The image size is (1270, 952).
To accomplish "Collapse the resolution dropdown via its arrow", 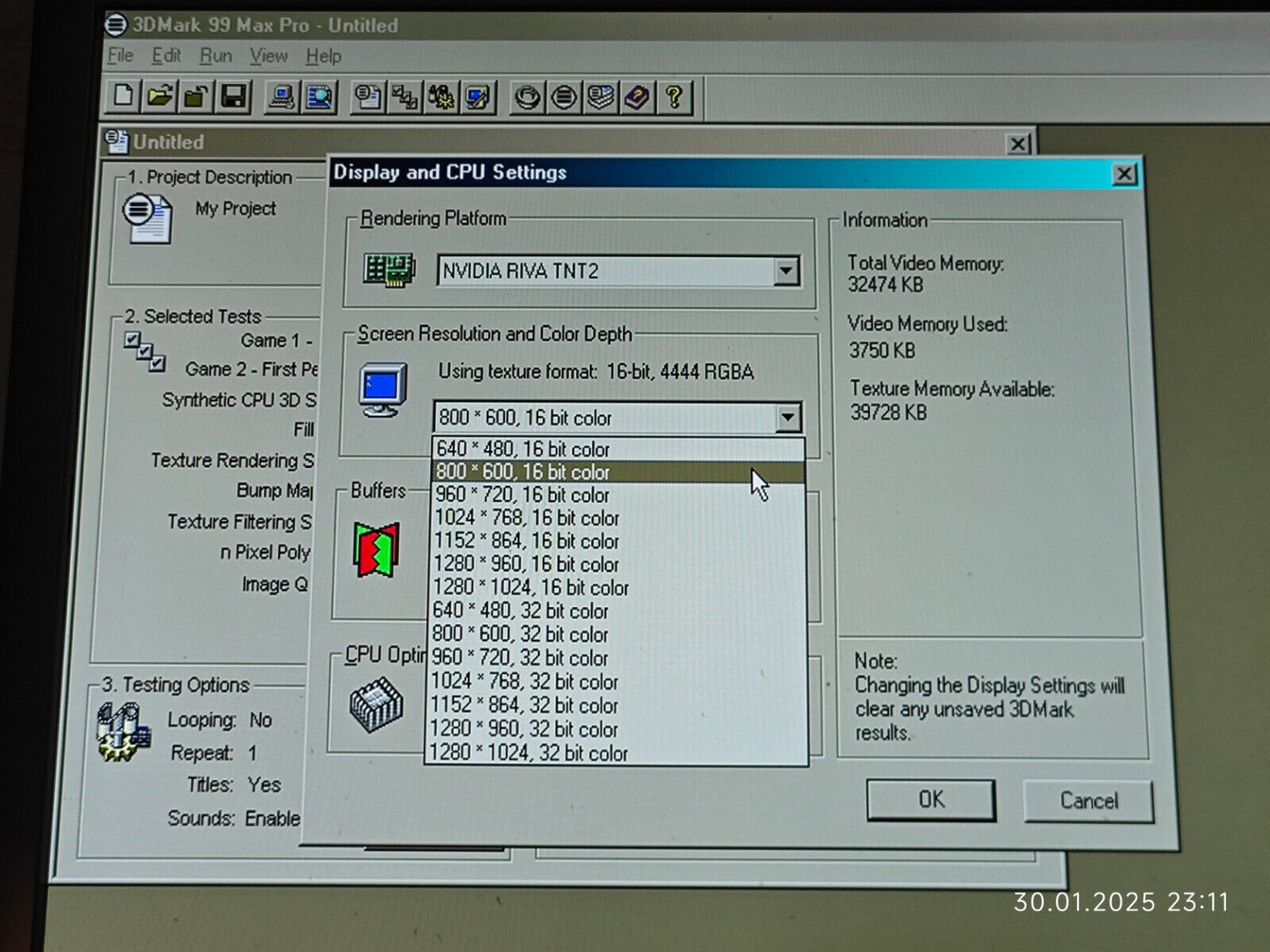I will [787, 417].
